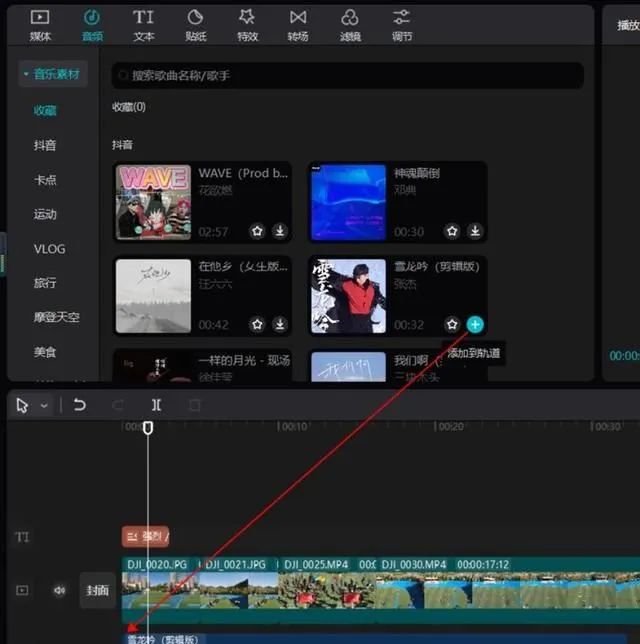Download the 神魂颠倒 song
Screen dimensions: 640x644
(x=475, y=231)
